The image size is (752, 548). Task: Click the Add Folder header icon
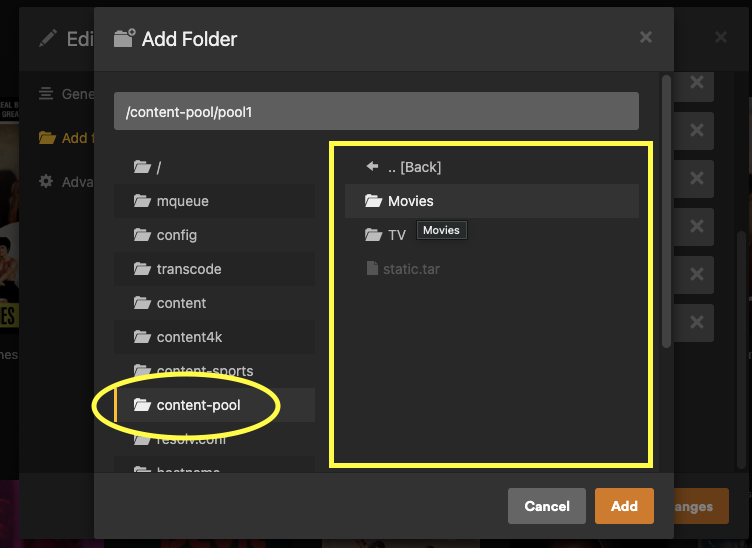[x=124, y=38]
